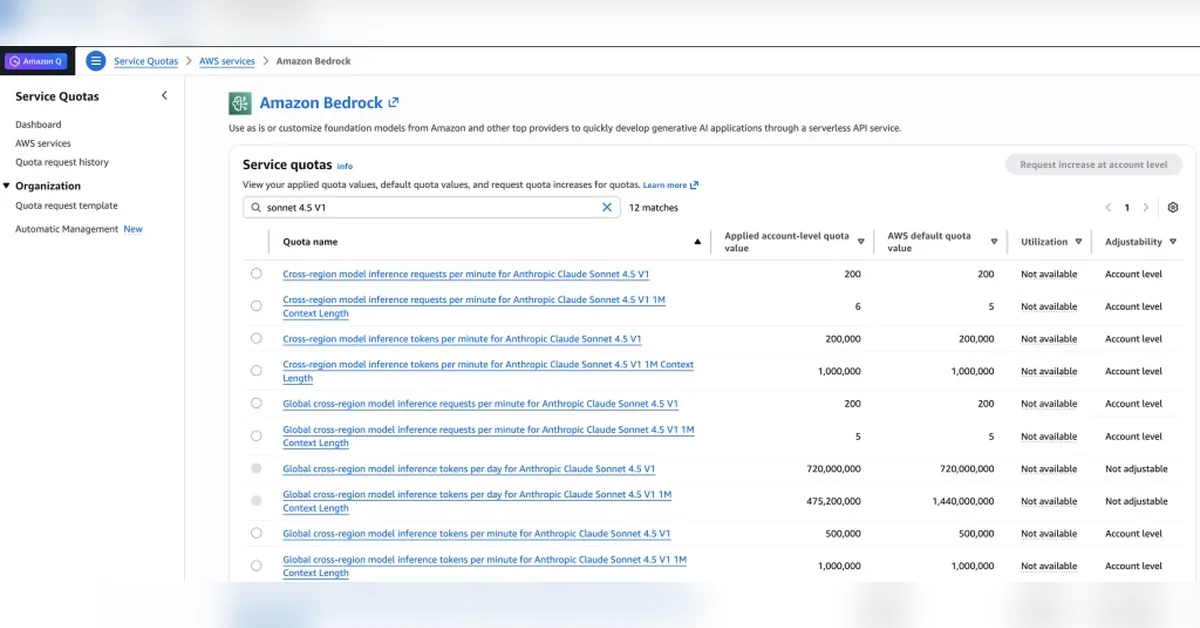Open Dashboard in the side navigation
The width and height of the screenshot is (1200, 628).
click(38, 125)
